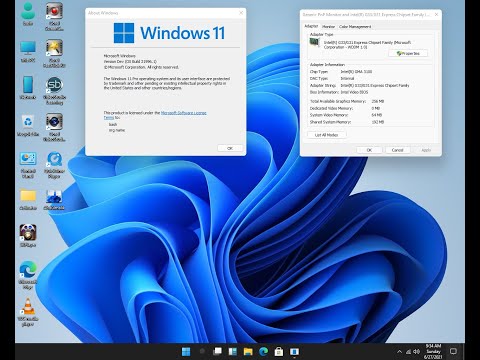Switch to the Color Management tab
480x360 pixels.
point(355,26)
